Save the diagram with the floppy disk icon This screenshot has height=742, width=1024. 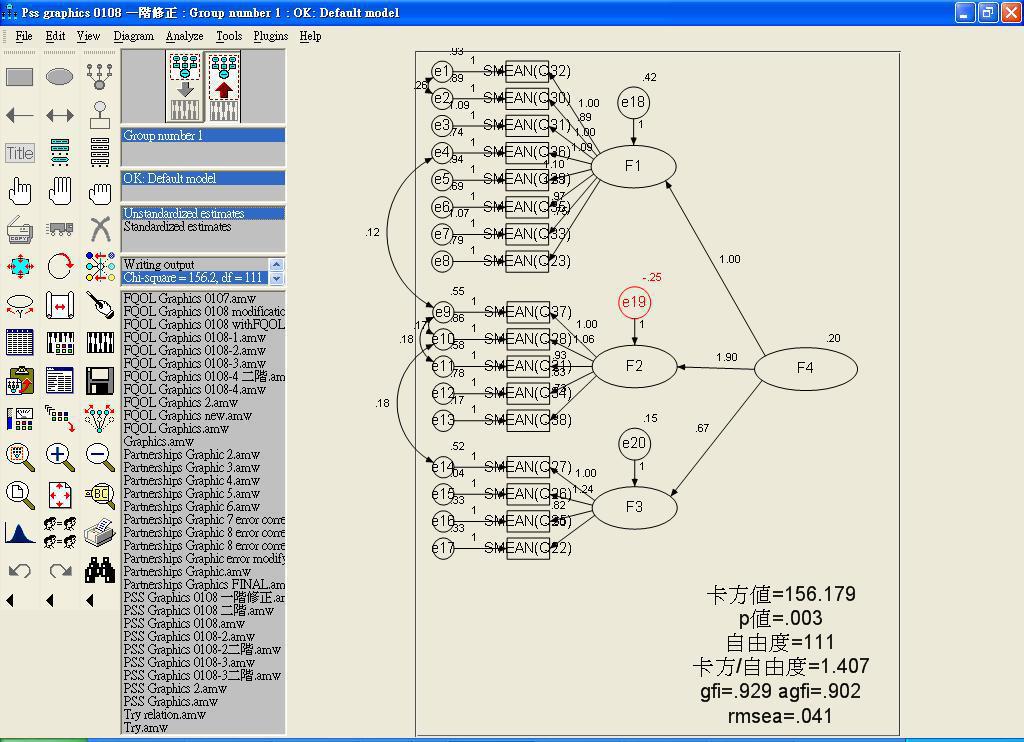100,381
